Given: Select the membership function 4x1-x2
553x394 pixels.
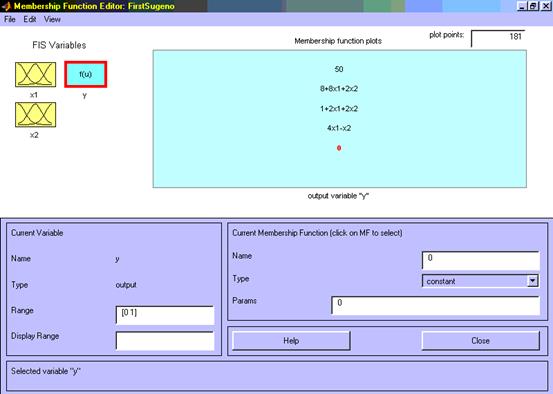Looking at the screenshot, I should click(x=339, y=128).
